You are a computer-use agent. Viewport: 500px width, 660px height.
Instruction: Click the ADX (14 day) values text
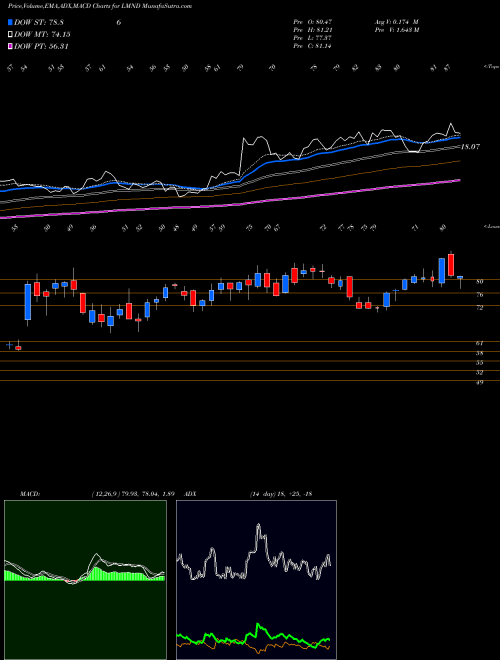[x=281, y=494]
